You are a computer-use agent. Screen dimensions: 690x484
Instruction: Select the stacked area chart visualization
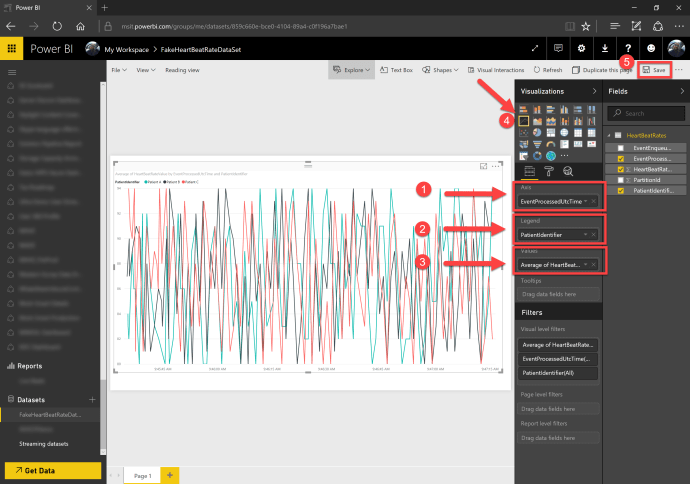[x=551, y=121]
